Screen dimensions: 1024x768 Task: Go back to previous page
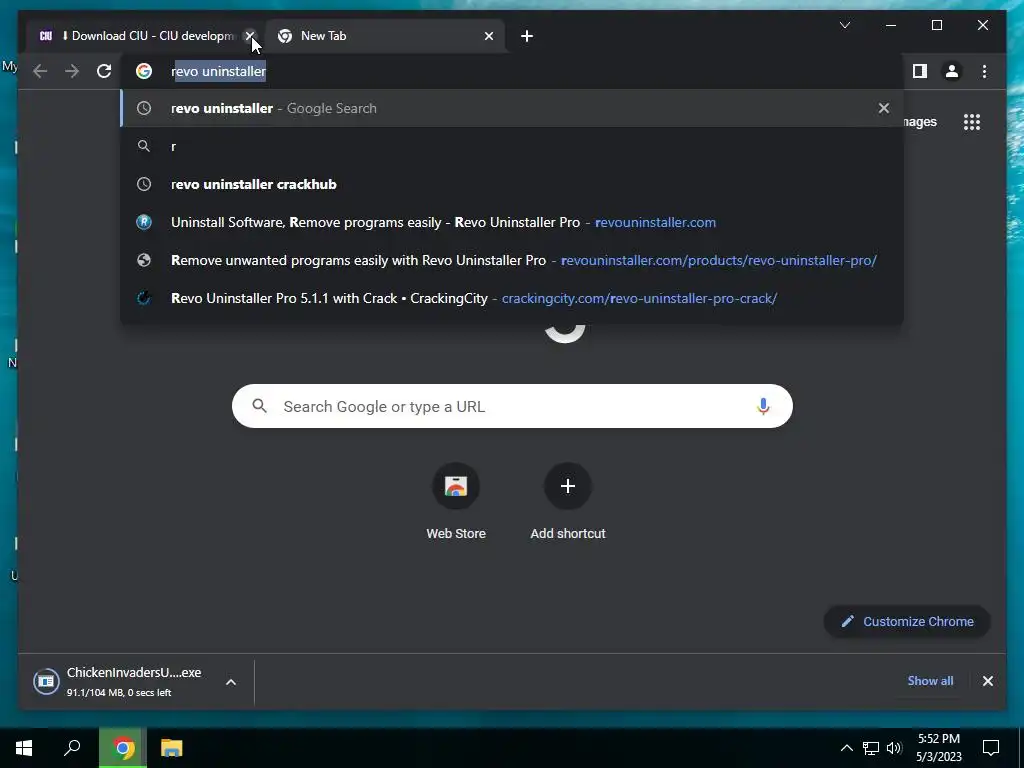coord(40,71)
